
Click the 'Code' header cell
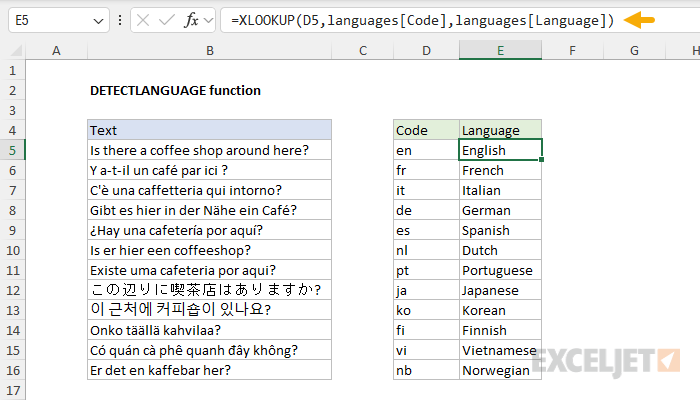coord(426,130)
